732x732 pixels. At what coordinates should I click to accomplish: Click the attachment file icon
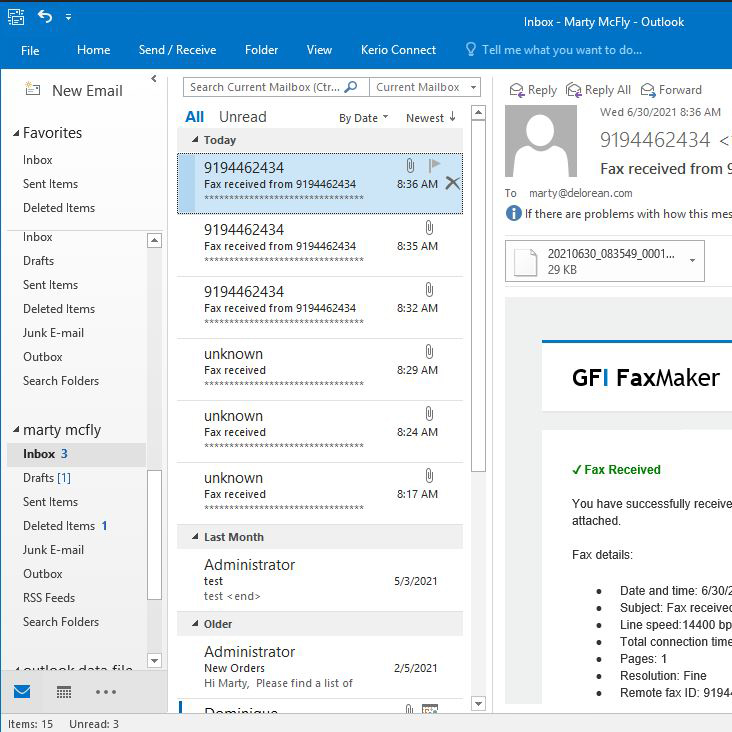pyautogui.click(x=526, y=262)
